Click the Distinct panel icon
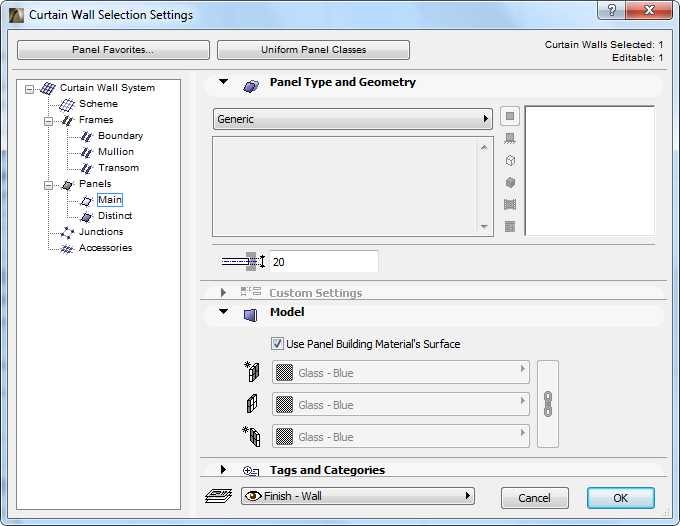 (x=87, y=217)
